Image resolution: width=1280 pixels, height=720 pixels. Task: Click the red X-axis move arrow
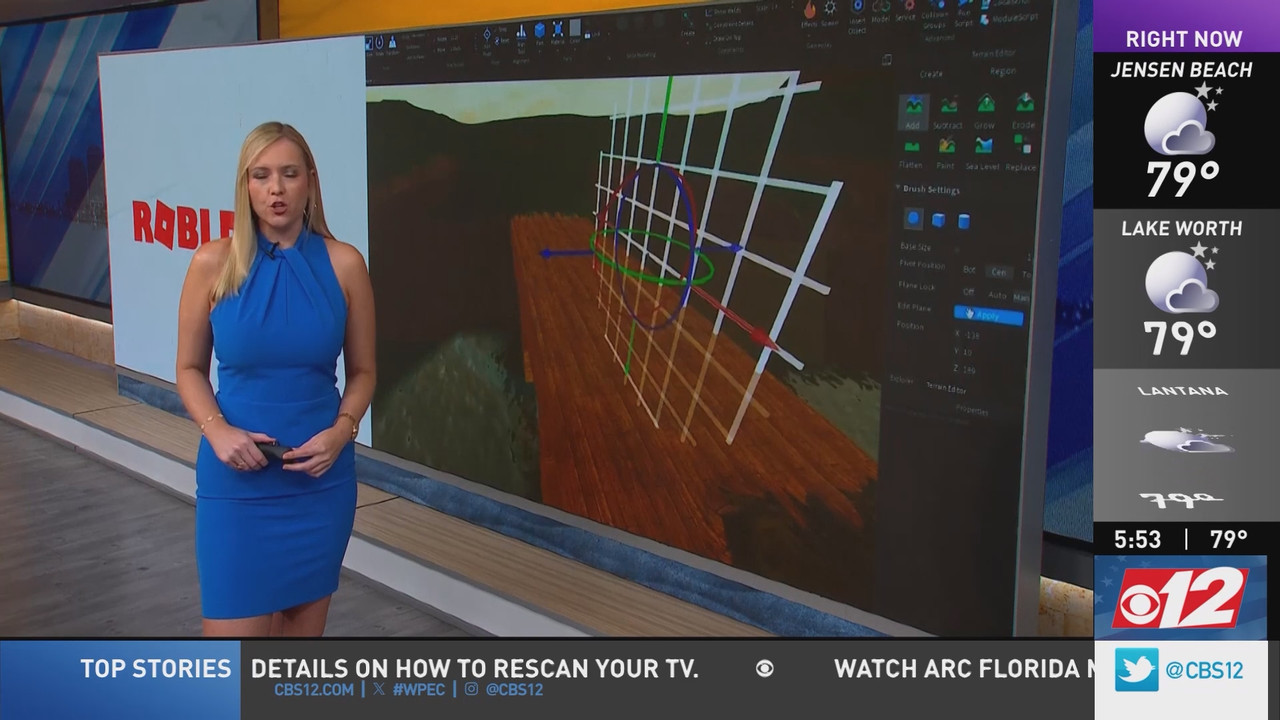tap(762, 336)
